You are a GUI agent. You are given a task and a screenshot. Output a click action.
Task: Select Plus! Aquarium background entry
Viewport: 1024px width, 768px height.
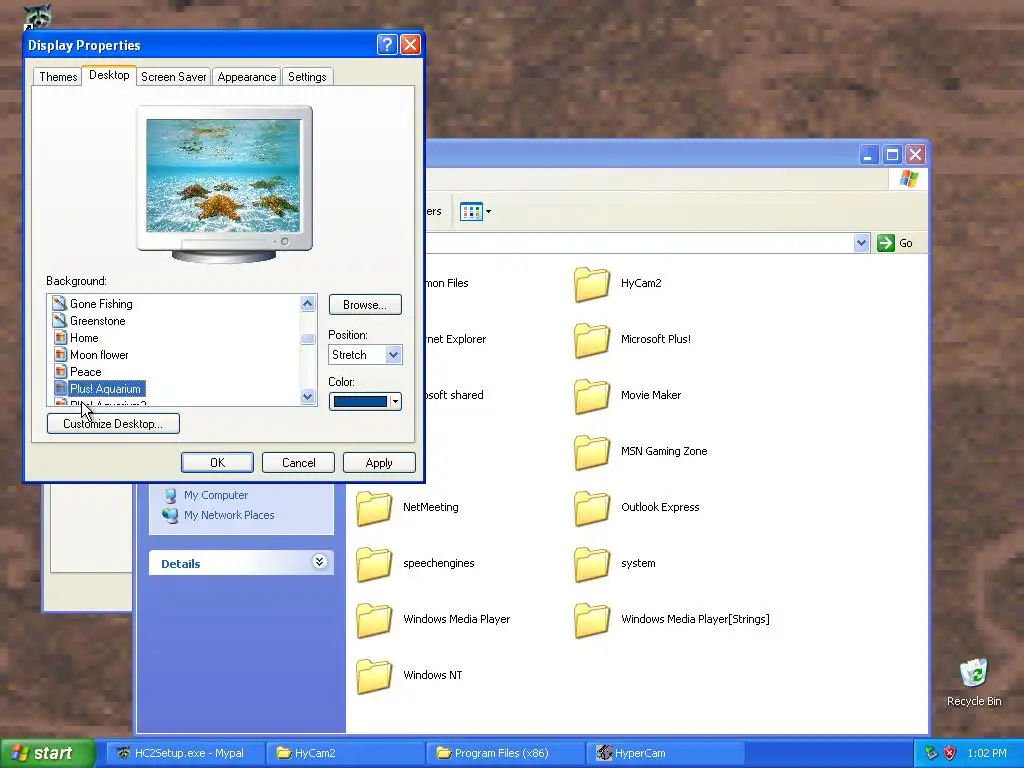pyautogui.click(x=106, y=389)
